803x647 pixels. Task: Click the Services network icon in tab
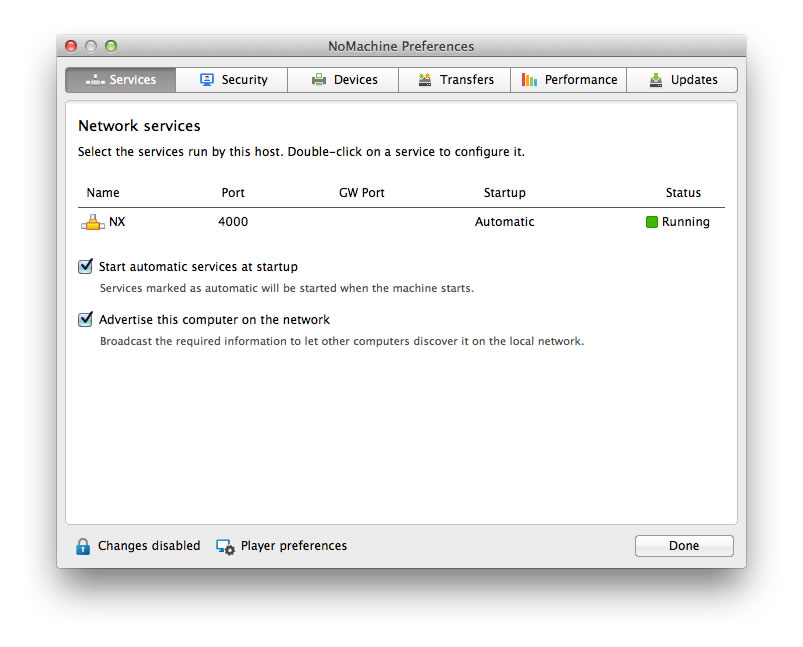coord(95,79)
